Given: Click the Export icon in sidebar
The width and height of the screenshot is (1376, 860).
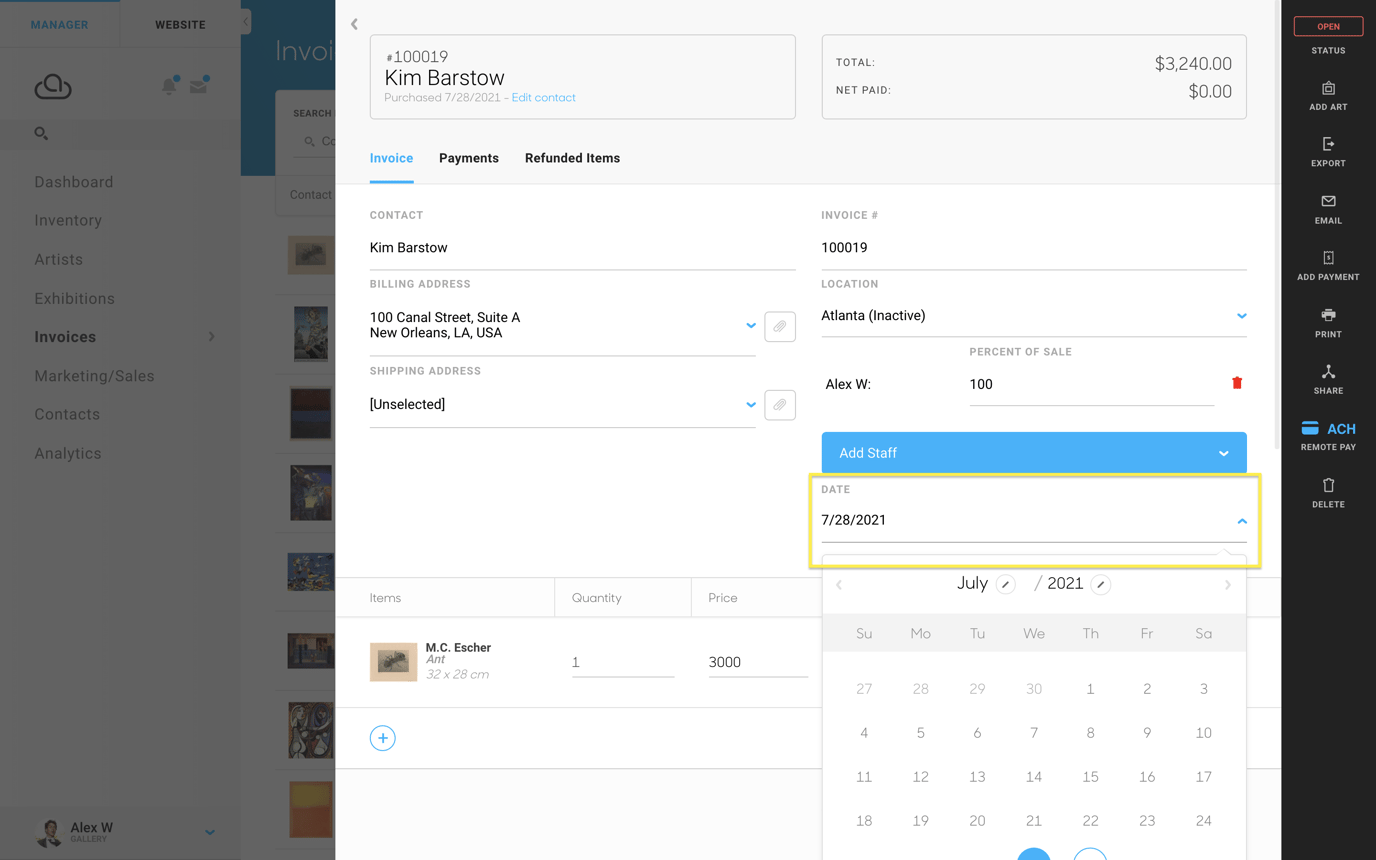Looking at the screenshot, I should pyautogui.click(x=1328, y=146).
